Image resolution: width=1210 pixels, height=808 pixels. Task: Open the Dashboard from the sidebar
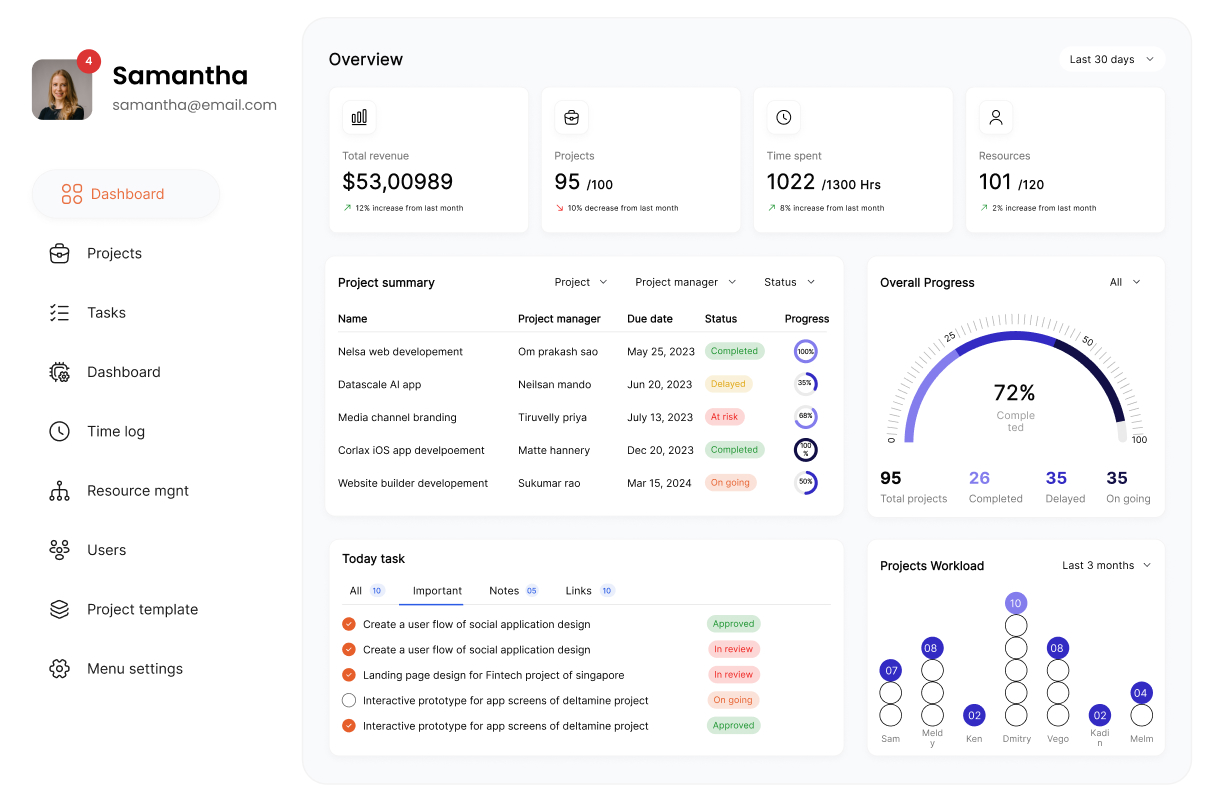click(x=124, y=194)
